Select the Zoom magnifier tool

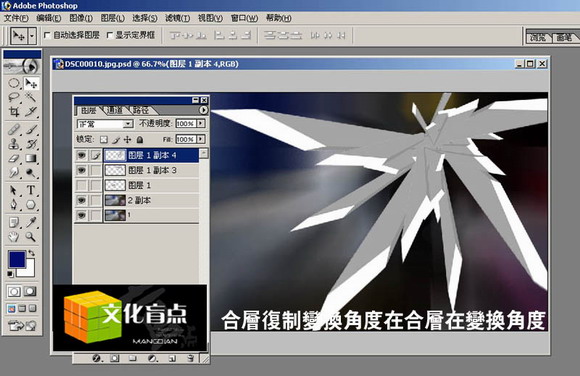tap(31, 237)
